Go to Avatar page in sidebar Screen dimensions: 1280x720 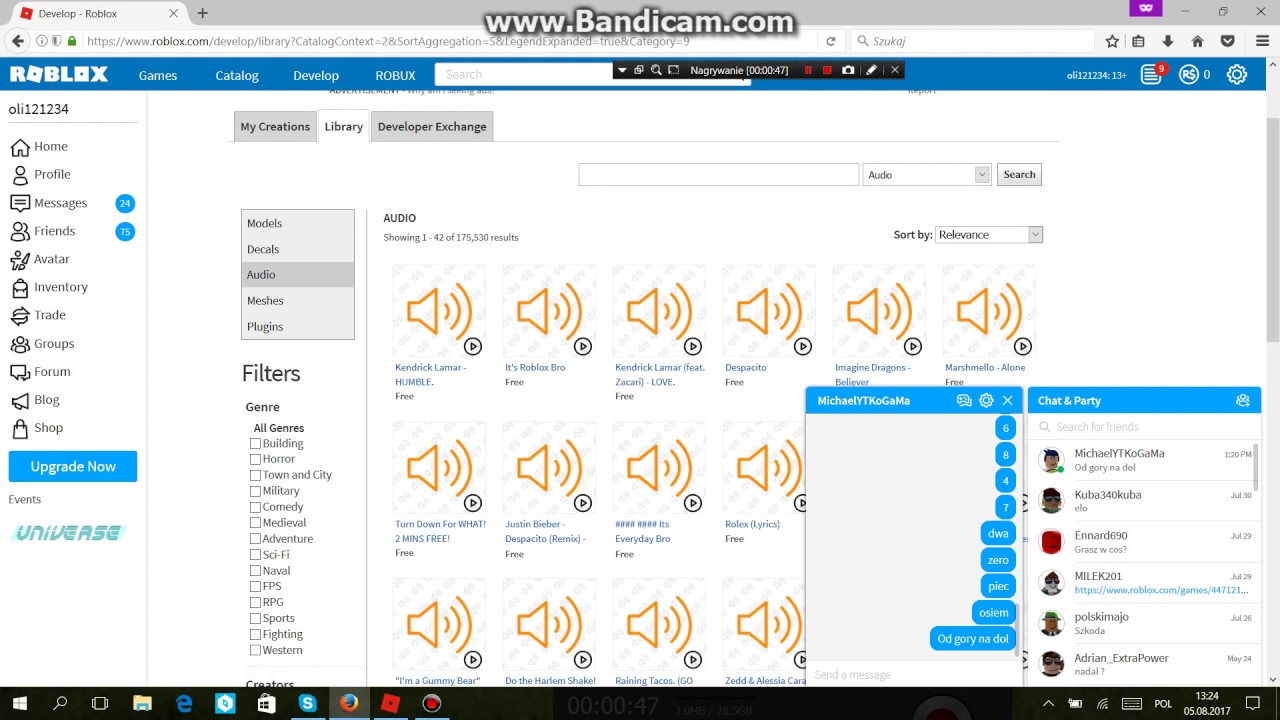(x=40, y=259)
